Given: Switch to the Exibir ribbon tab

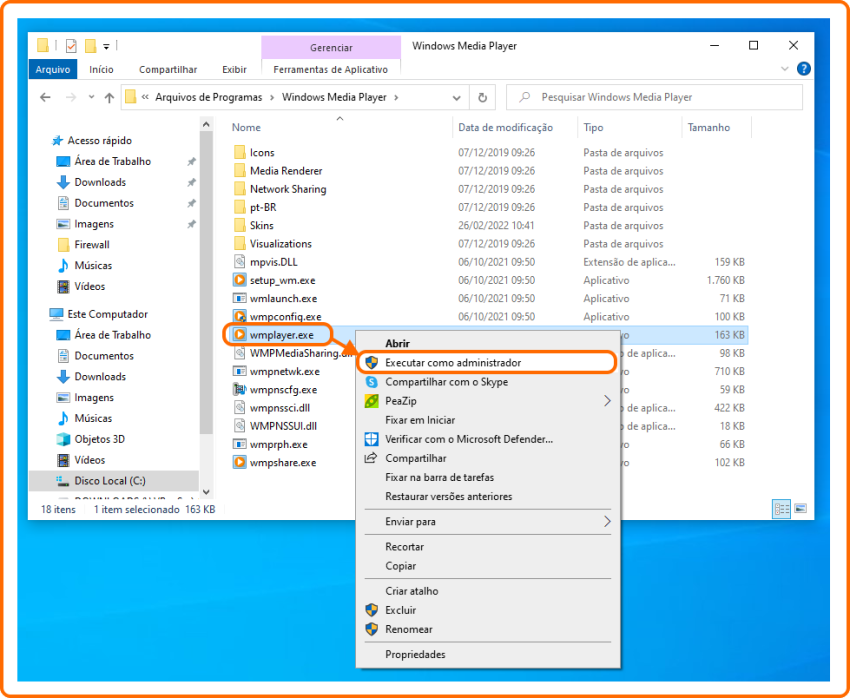Looking at the screenshot, I should coord(234,69).
